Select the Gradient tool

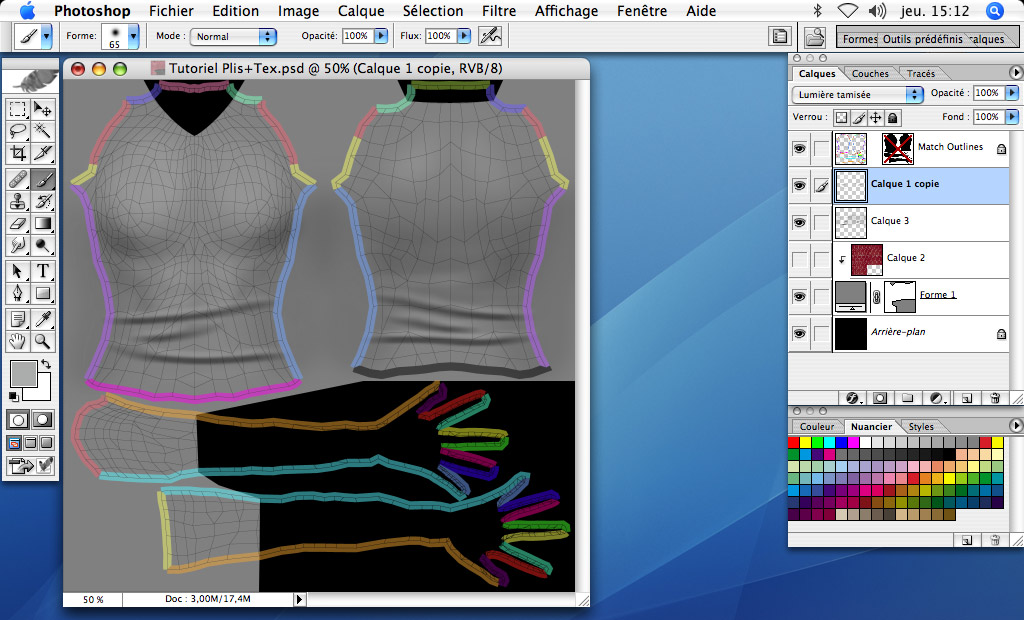(42, 223)
